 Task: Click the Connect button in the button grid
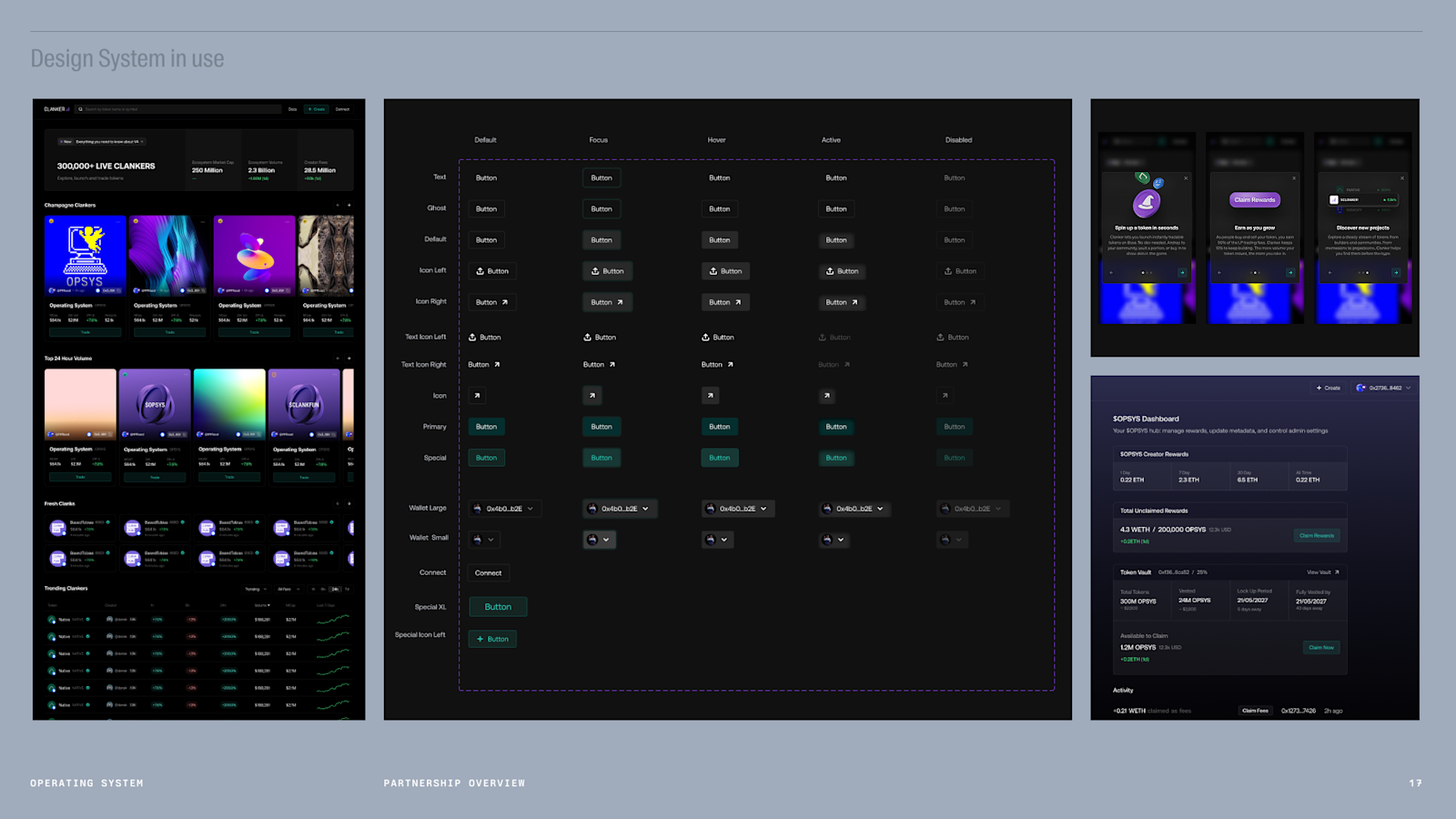click(x=489, y=573)
